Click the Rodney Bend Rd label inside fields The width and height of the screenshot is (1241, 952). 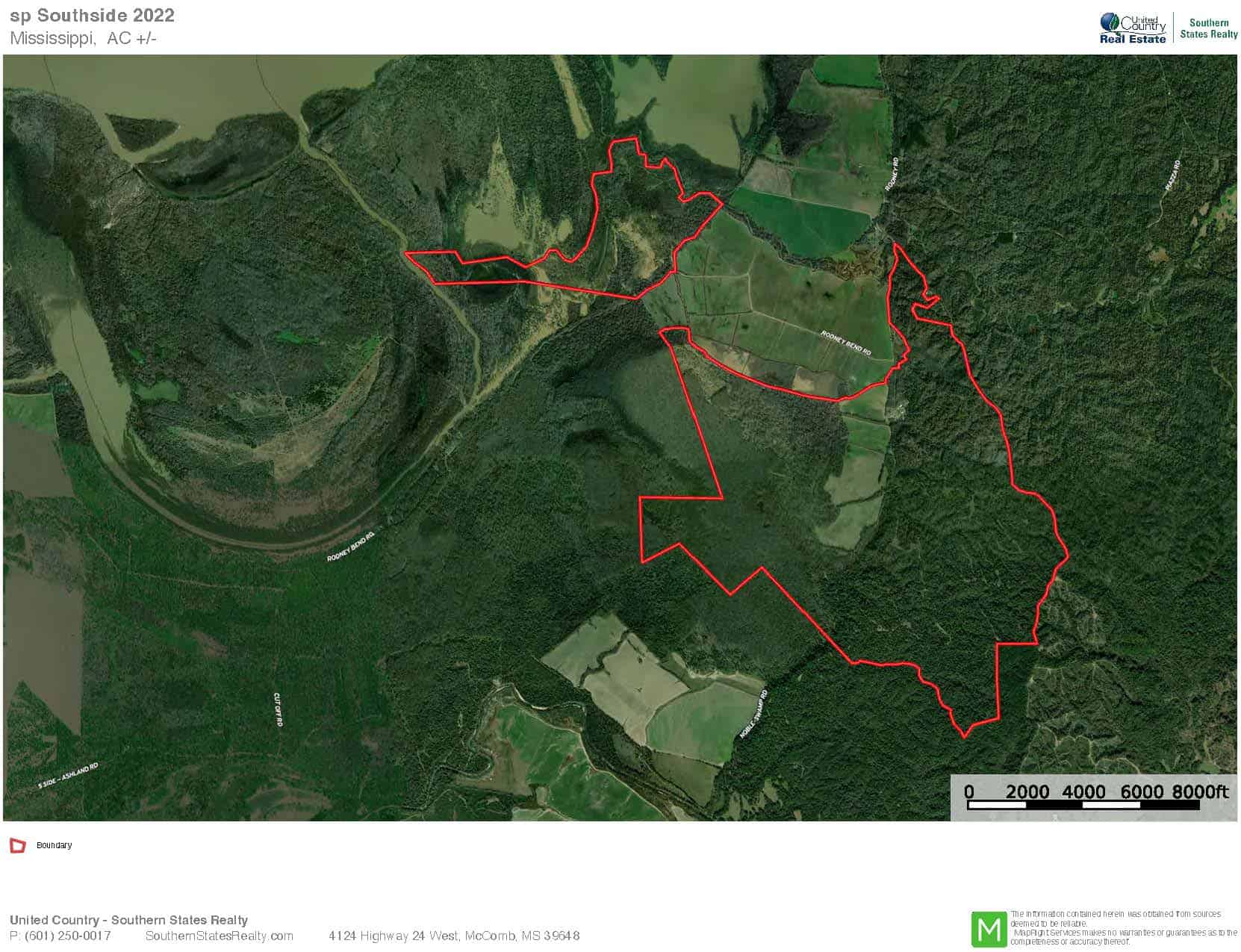(846, 343)
